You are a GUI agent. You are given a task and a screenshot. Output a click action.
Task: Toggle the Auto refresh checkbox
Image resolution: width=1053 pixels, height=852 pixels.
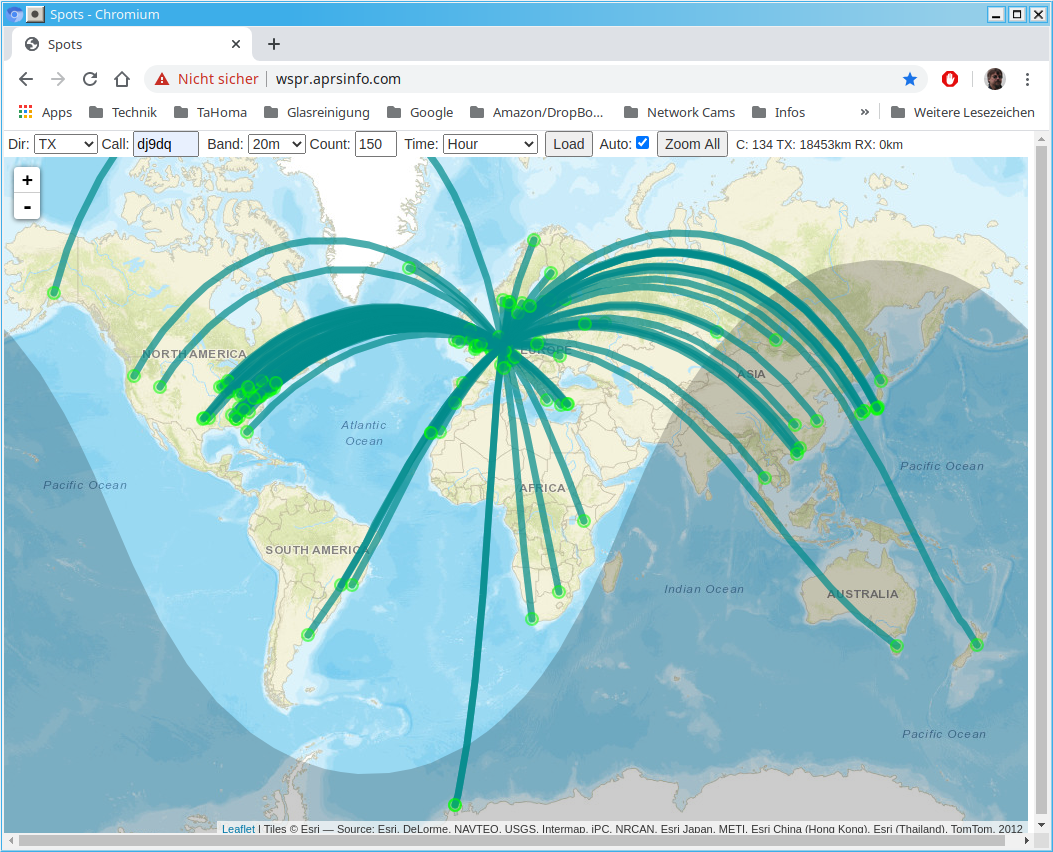pos(642,143)
